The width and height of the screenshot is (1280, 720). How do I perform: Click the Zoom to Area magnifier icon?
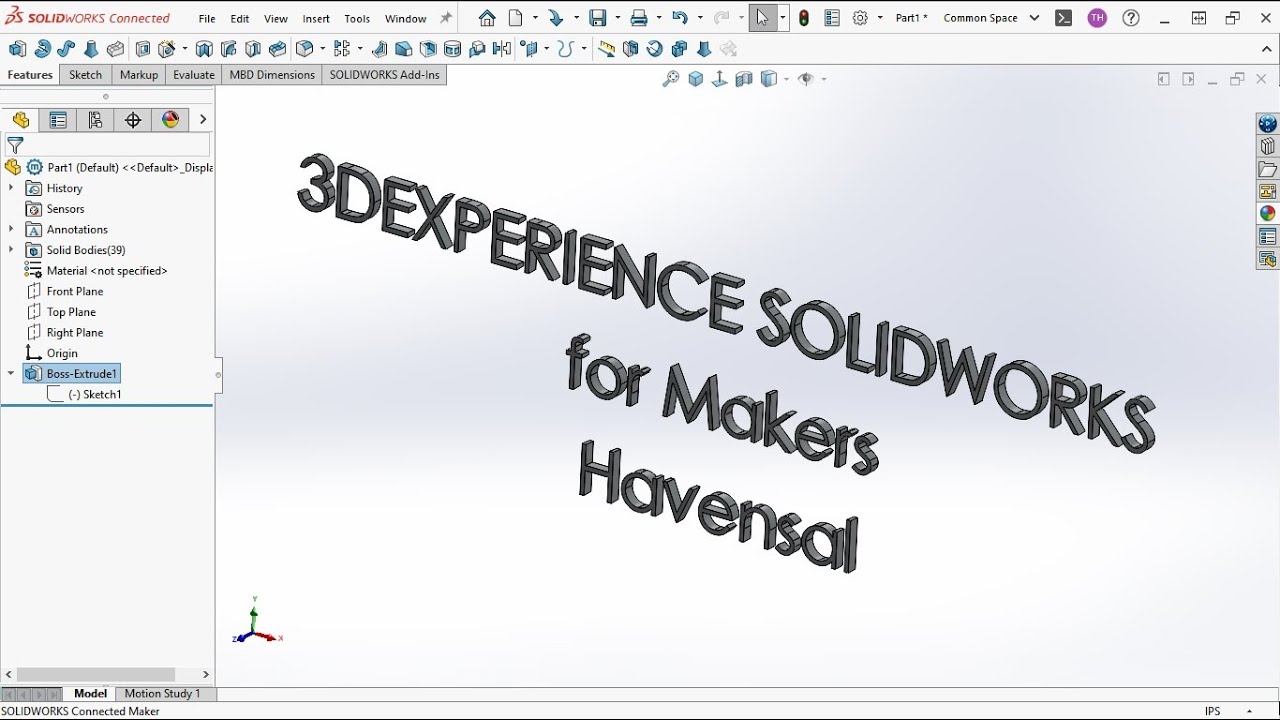tap(671, 79)
